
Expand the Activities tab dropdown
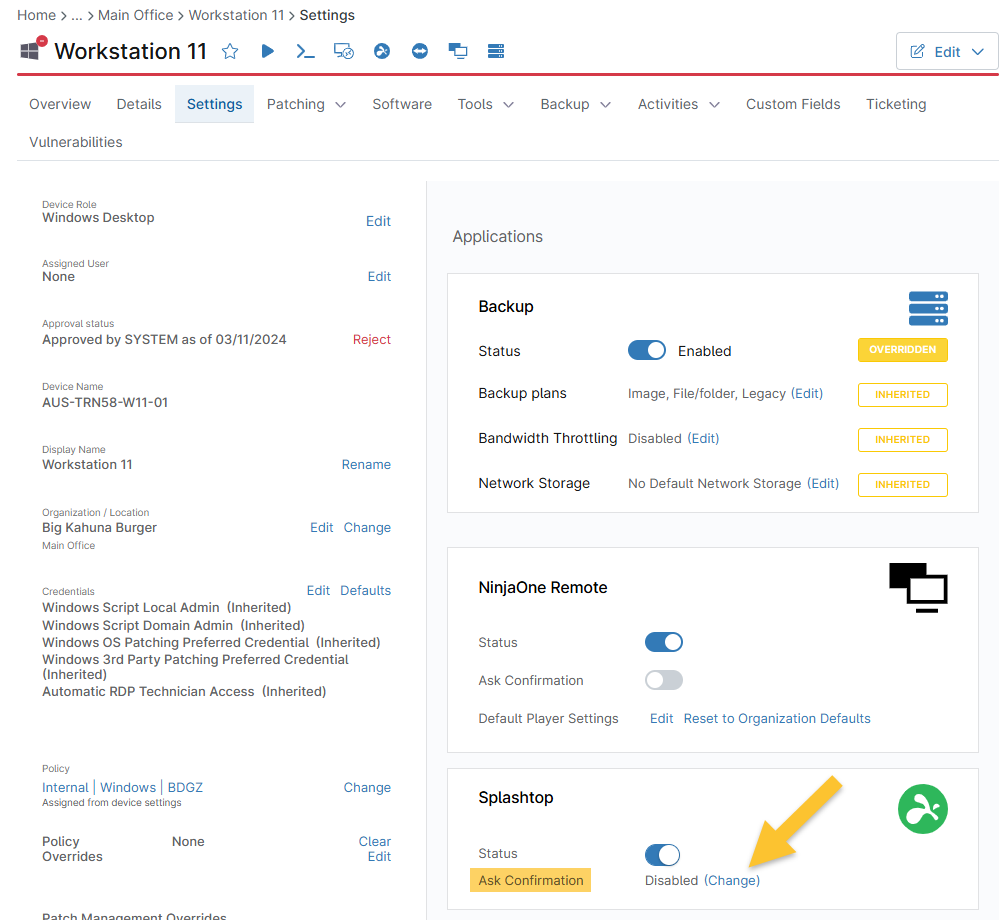[x=679, y=104]
